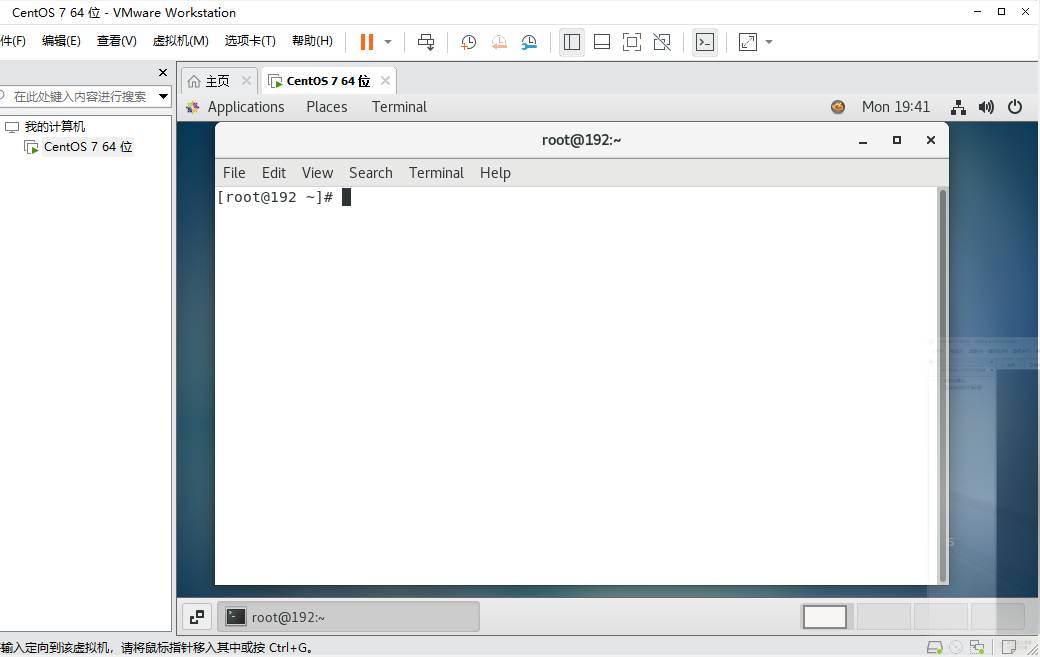1040x657 pixels.
Task: Open the library search filter dropdown
Action: point(163,97)
